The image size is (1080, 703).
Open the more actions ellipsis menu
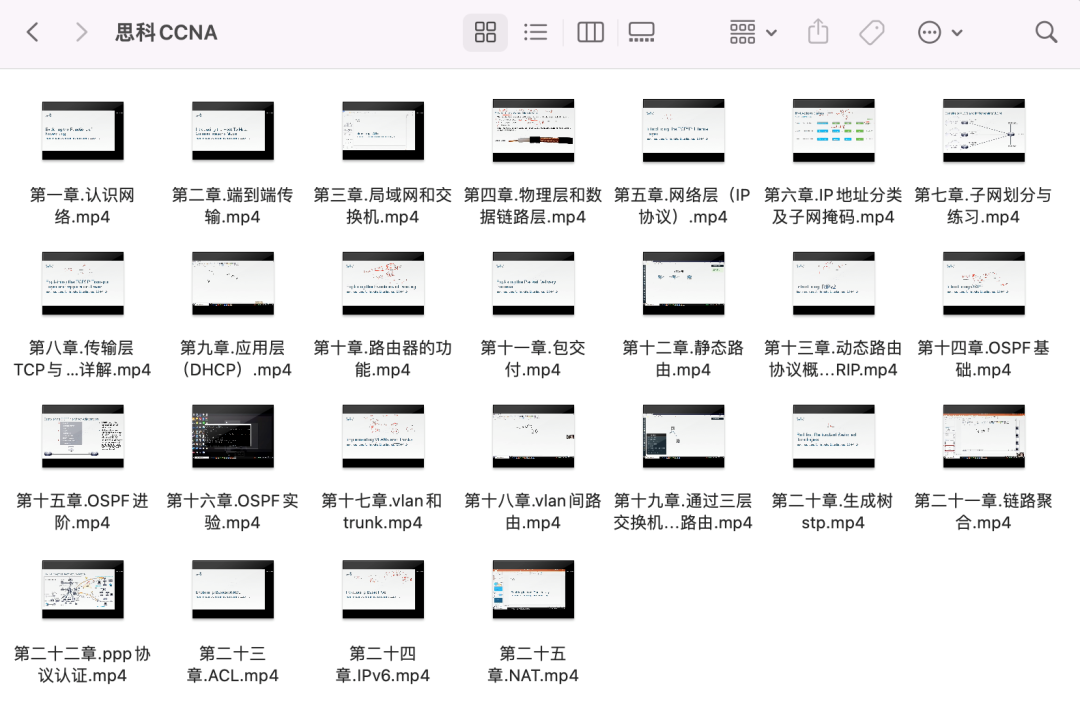pos(939,32)
